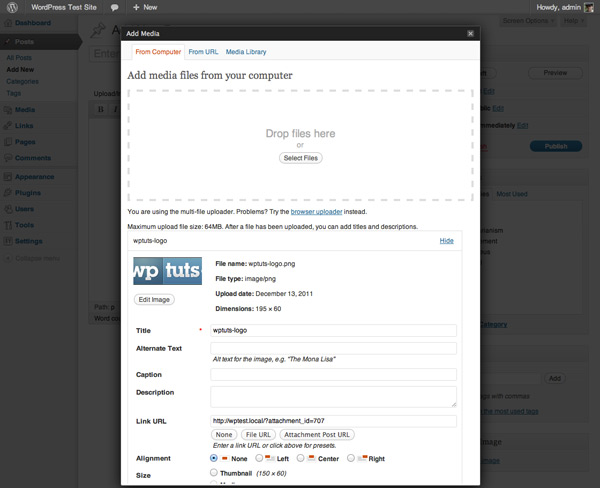This screenshot has height=488, width=600.
Task: Click the Immediately Edit link
Action: [522, 126]
